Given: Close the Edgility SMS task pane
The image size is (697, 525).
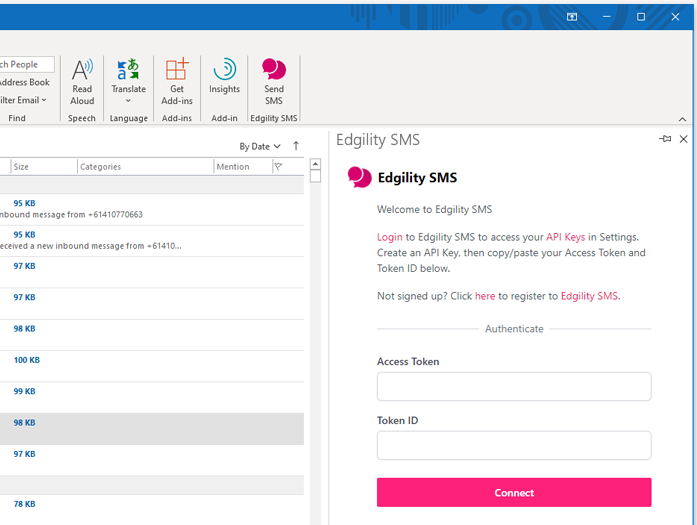Looking at the screenshot, I should point(684,139).
